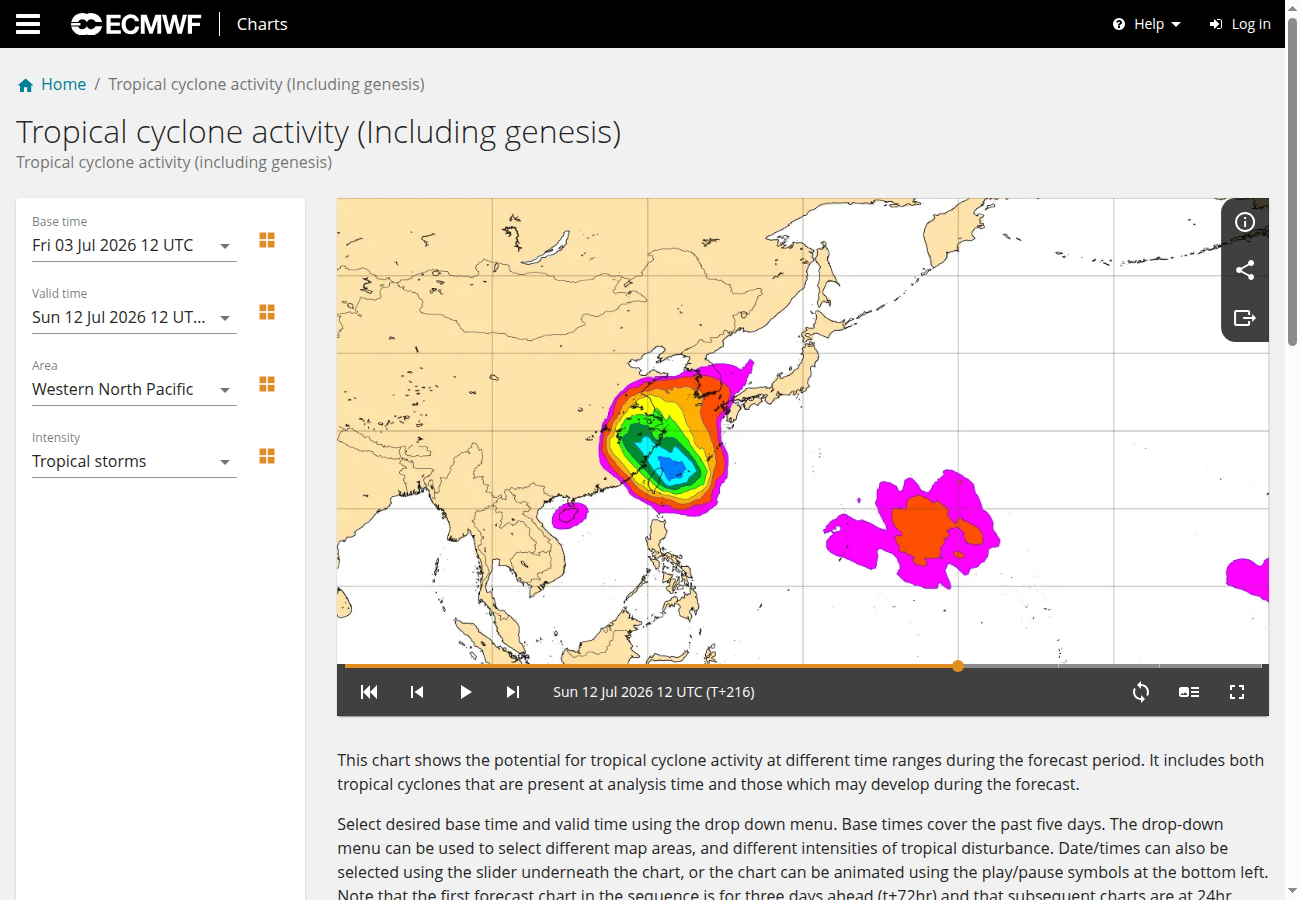The image size is (1300, 900).
Task: Enter fullscreen chart view
Action: (1237, 692)
